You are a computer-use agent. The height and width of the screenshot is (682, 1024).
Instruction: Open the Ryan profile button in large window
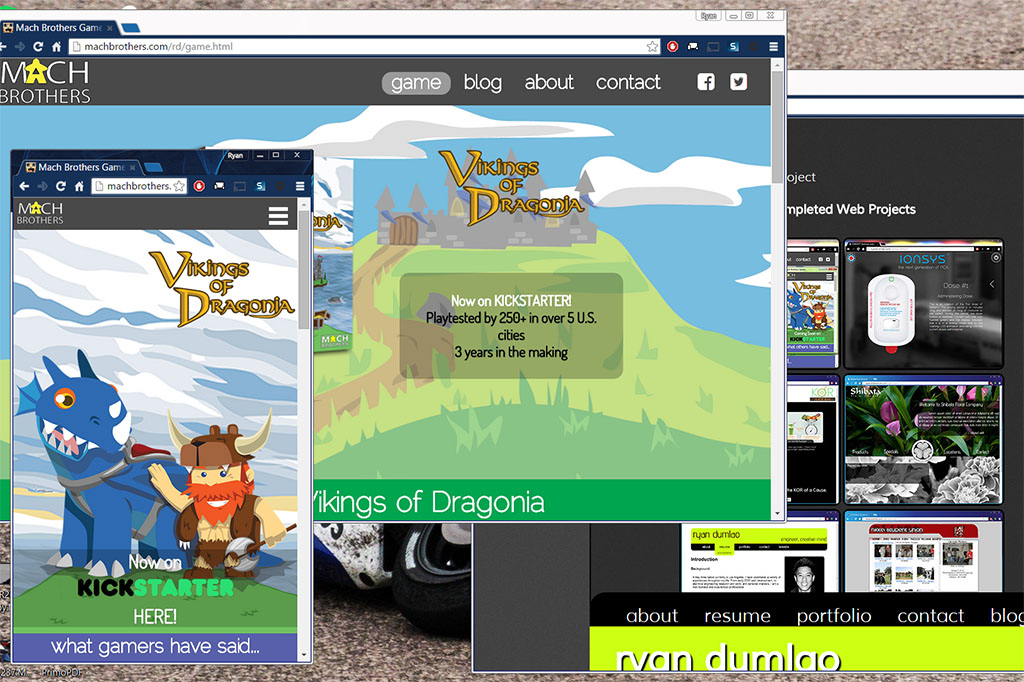(708, 16)
